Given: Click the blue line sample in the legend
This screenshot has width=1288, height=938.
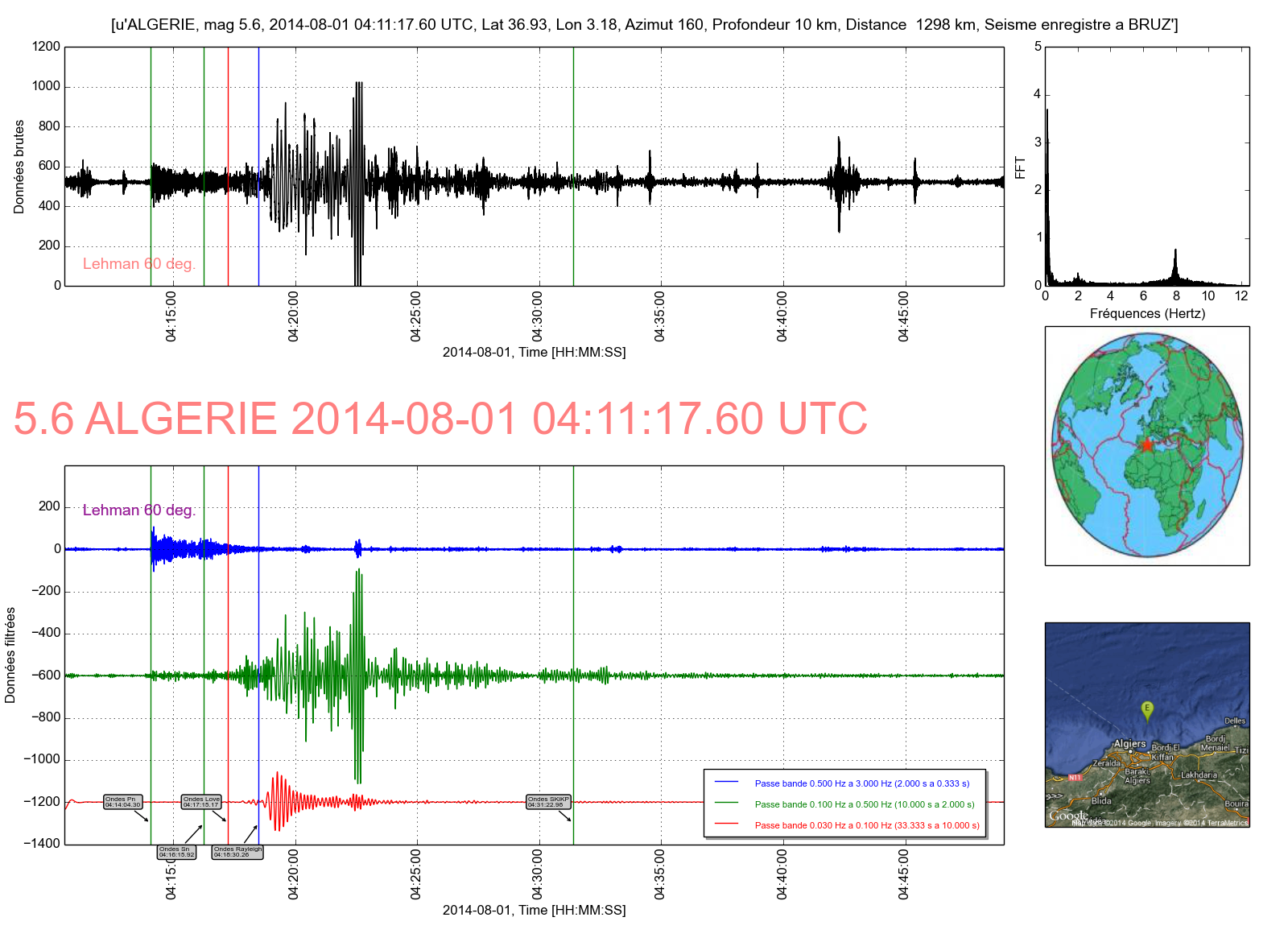Looking at the screenshot, I should 726,783.
